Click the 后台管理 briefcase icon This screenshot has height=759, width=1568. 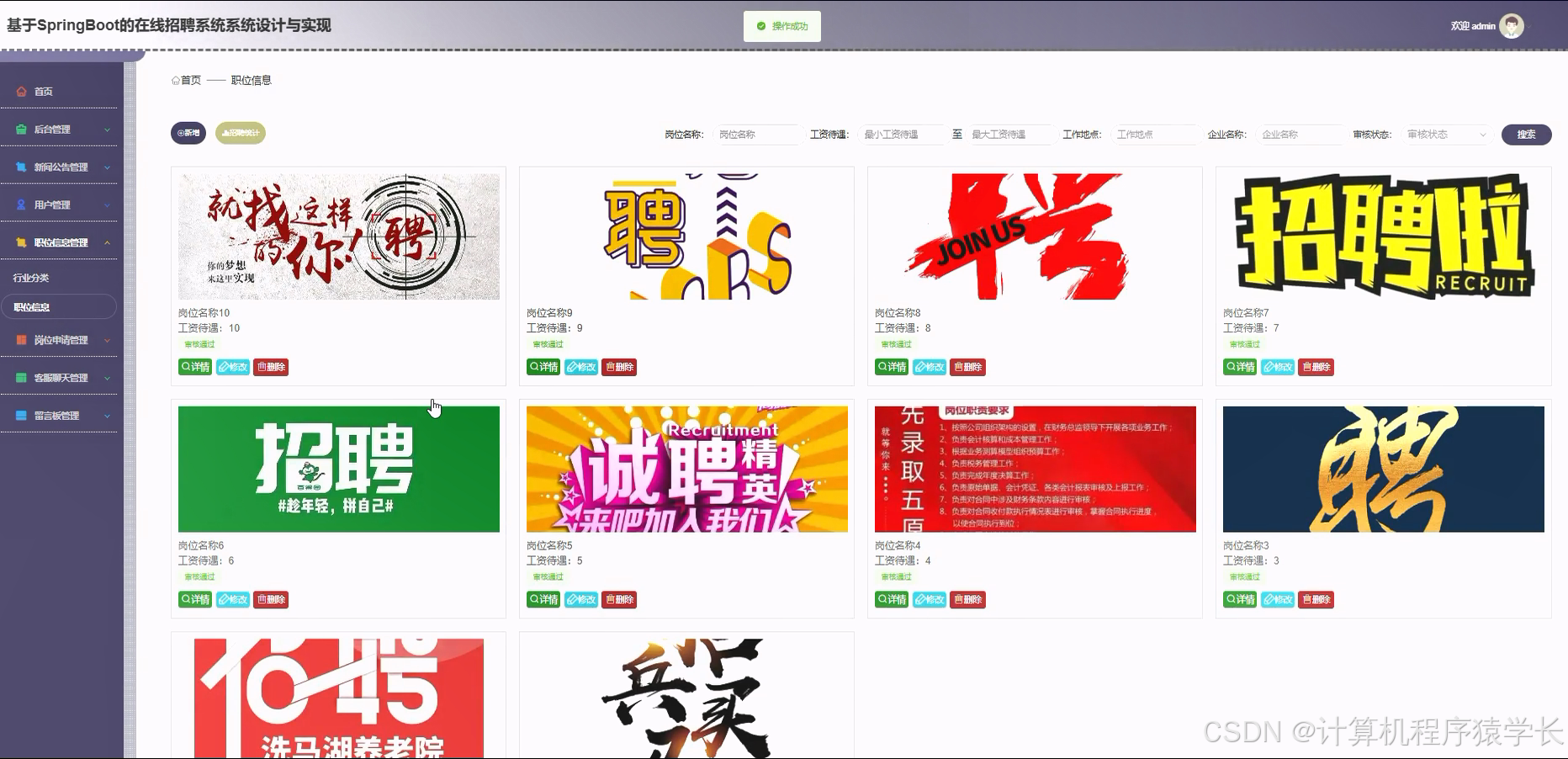point(21,129)
